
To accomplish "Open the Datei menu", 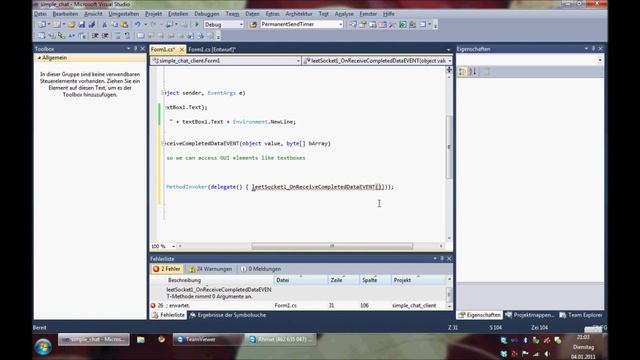I will pyautogui.click(x=40, y=14).
